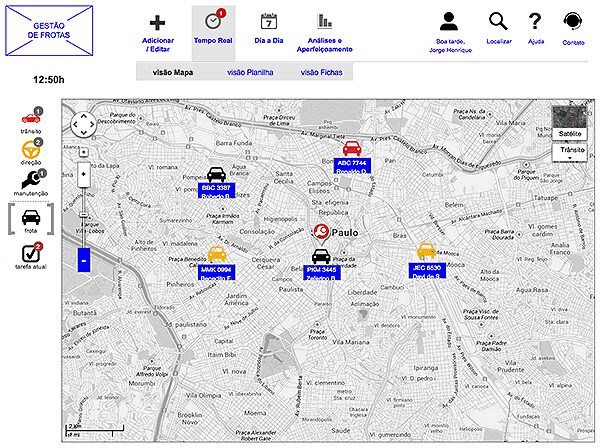Click the small square above the zoom-in button
This screenshot has width=600, height=448.
pyautogui.click(x=84, y=152)
